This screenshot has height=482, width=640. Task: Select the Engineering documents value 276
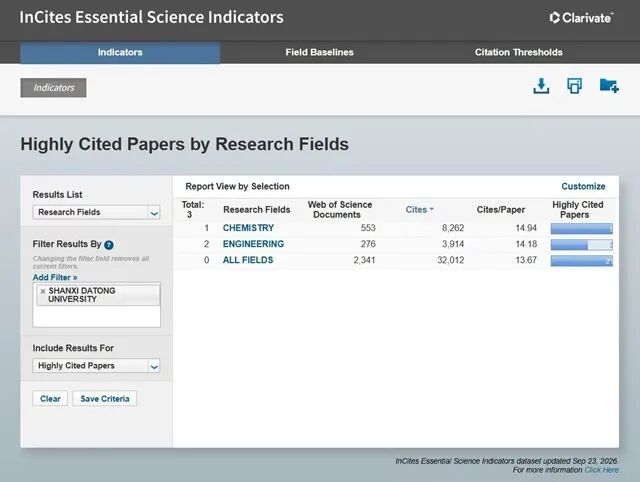point(368,244)
